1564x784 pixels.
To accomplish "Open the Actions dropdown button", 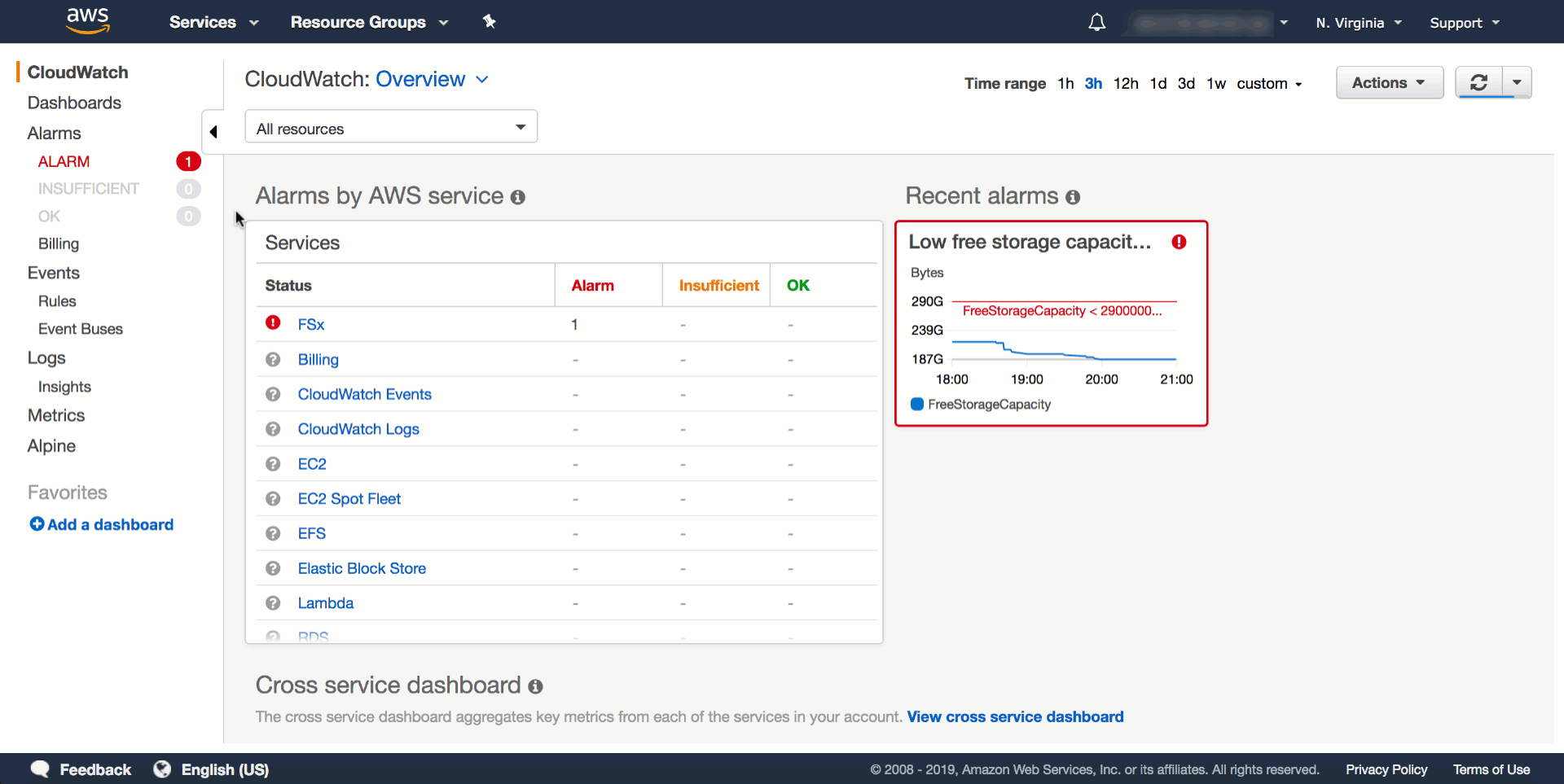I will (x=1390, y=82).
